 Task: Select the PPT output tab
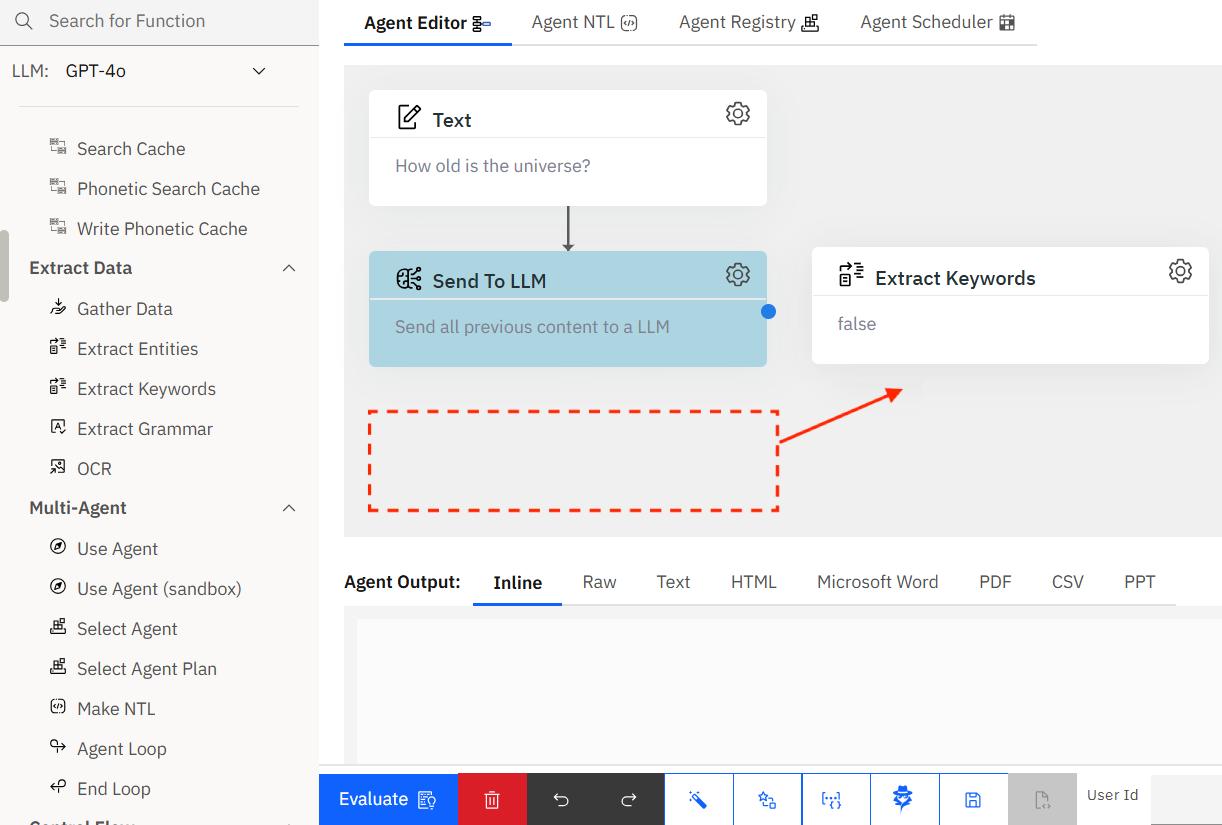1140,582
